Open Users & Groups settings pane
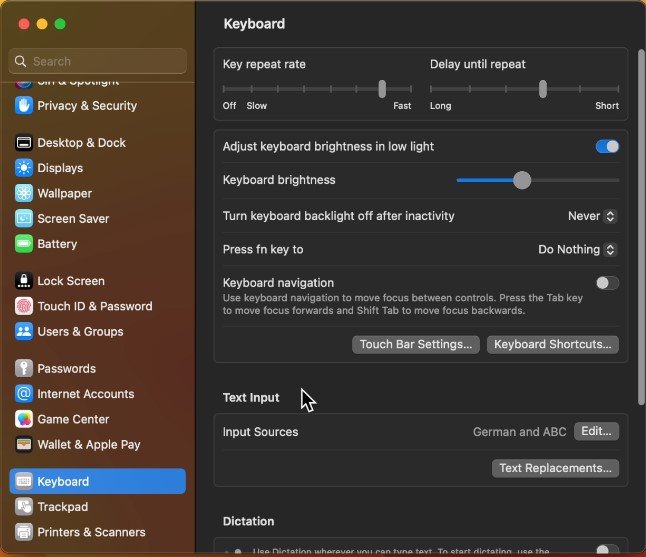This screenshot has width=646, height=557. (80, 331)
